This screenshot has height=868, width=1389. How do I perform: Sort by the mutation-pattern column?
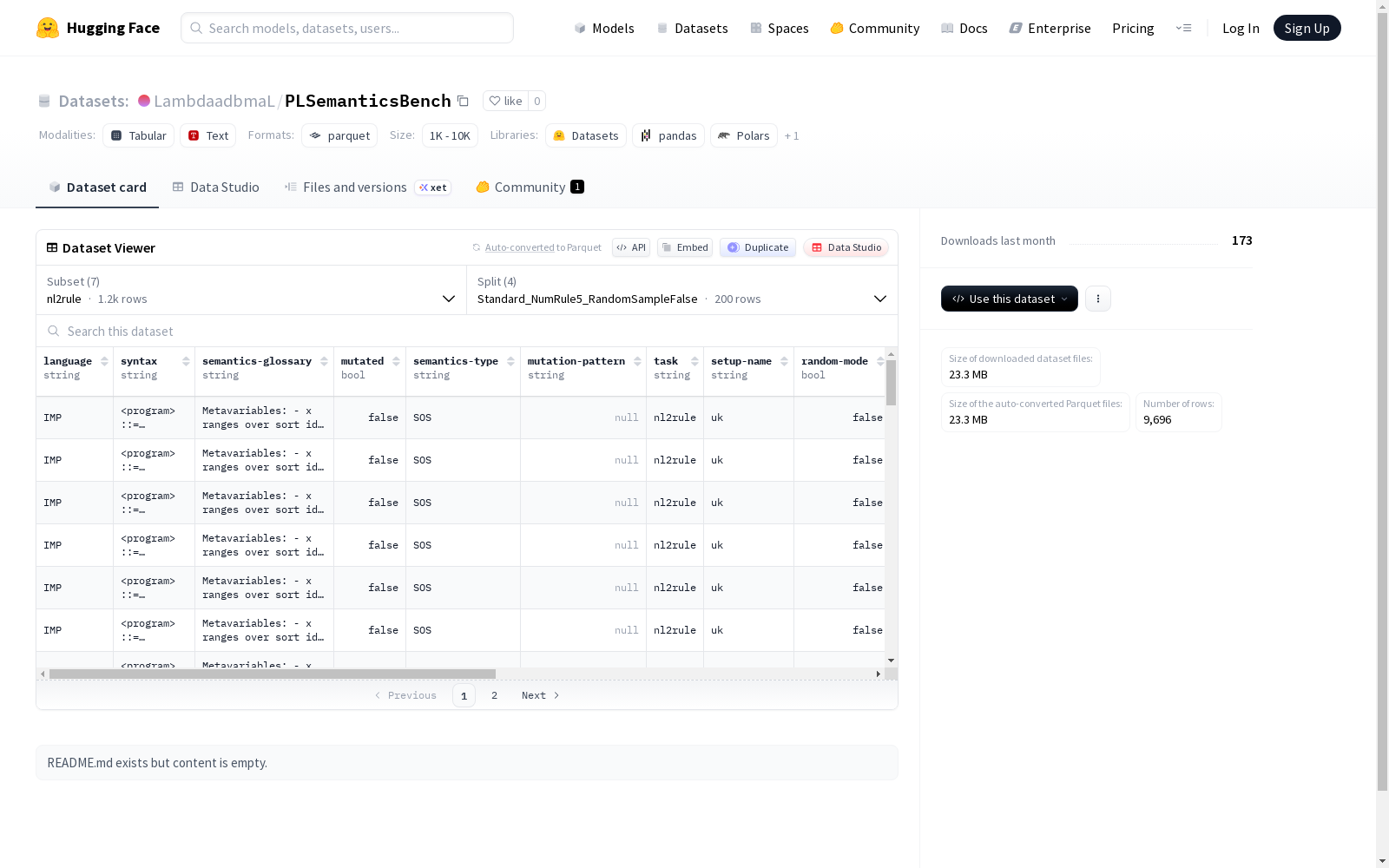click(637, 361)
